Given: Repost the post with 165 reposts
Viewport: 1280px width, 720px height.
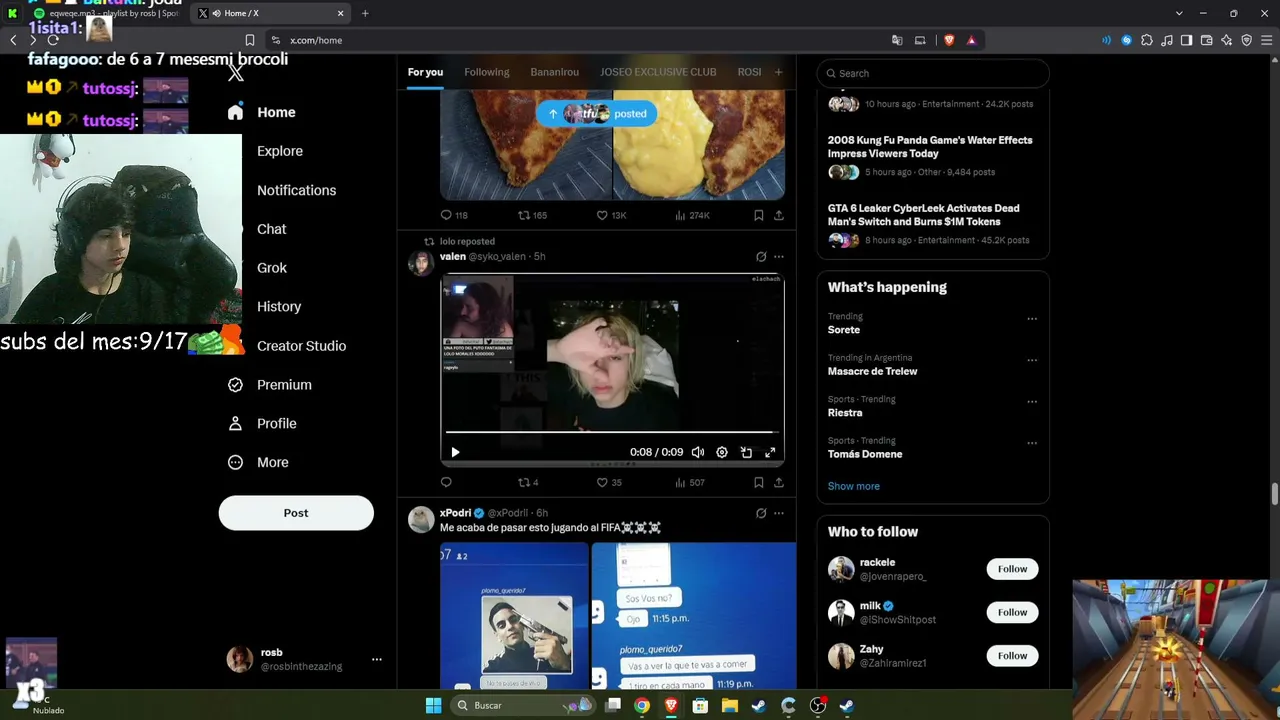Looking at the screenshot, I should click(532, 215).
